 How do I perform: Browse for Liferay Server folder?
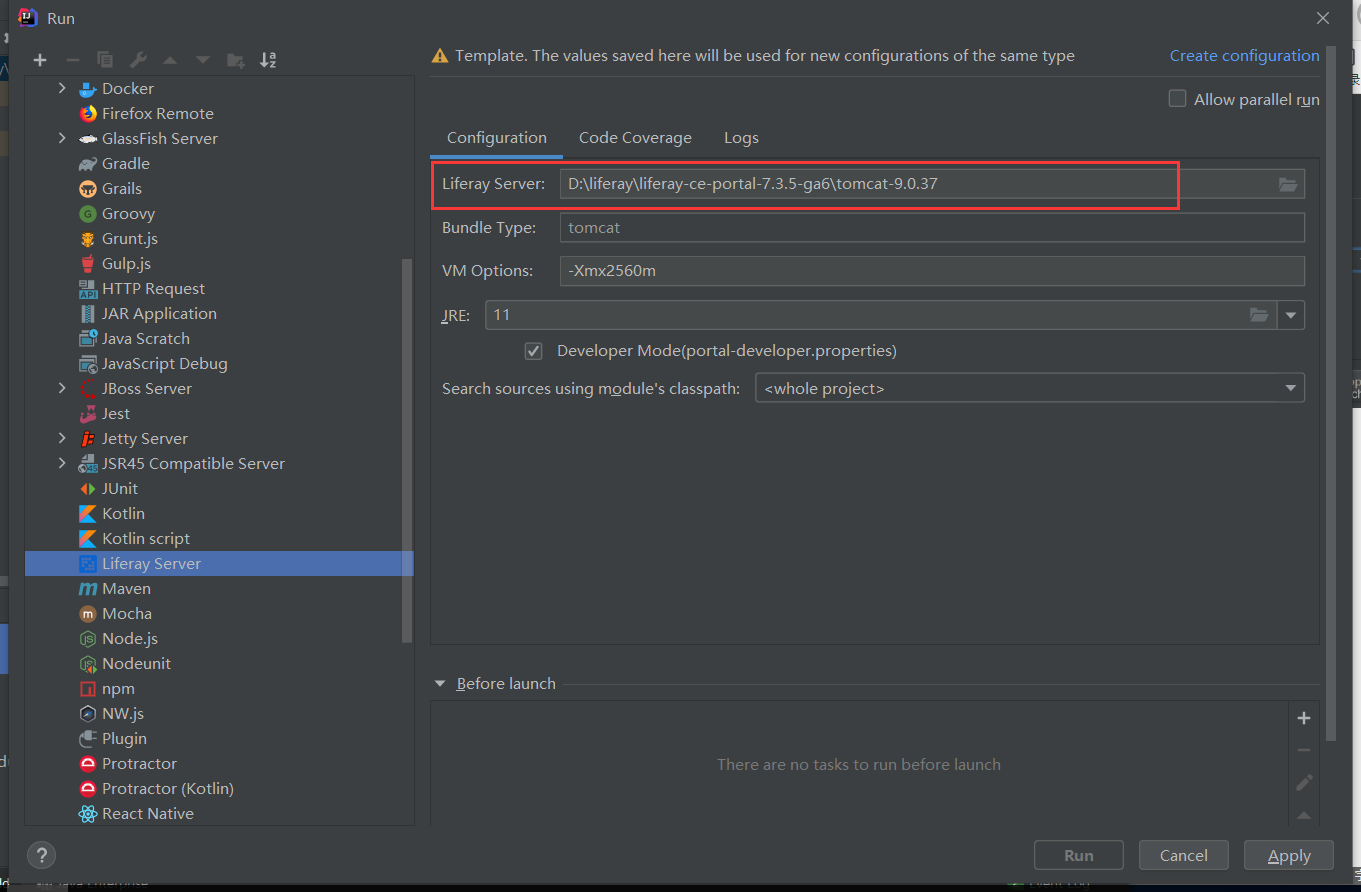1287,184
